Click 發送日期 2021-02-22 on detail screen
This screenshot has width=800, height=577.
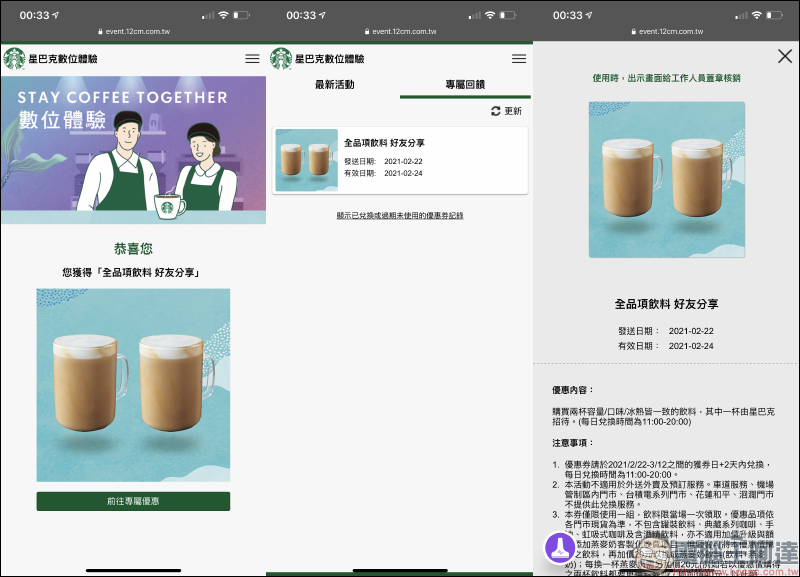pos(666,331)
